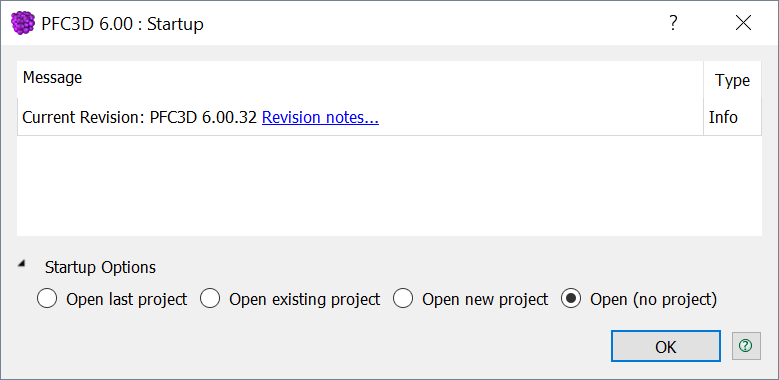
Task: Confirm with the OK button
Action: point(666,346)
